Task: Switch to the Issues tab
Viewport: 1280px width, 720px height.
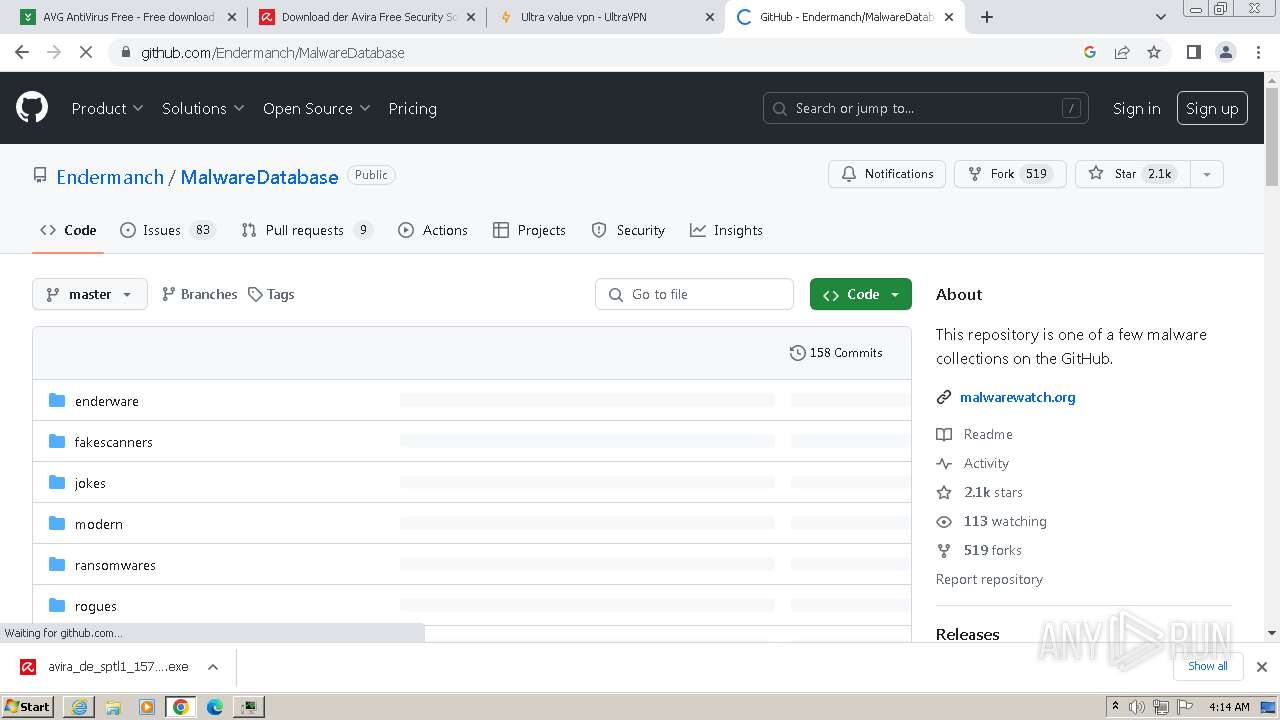Action: (167, 230)
